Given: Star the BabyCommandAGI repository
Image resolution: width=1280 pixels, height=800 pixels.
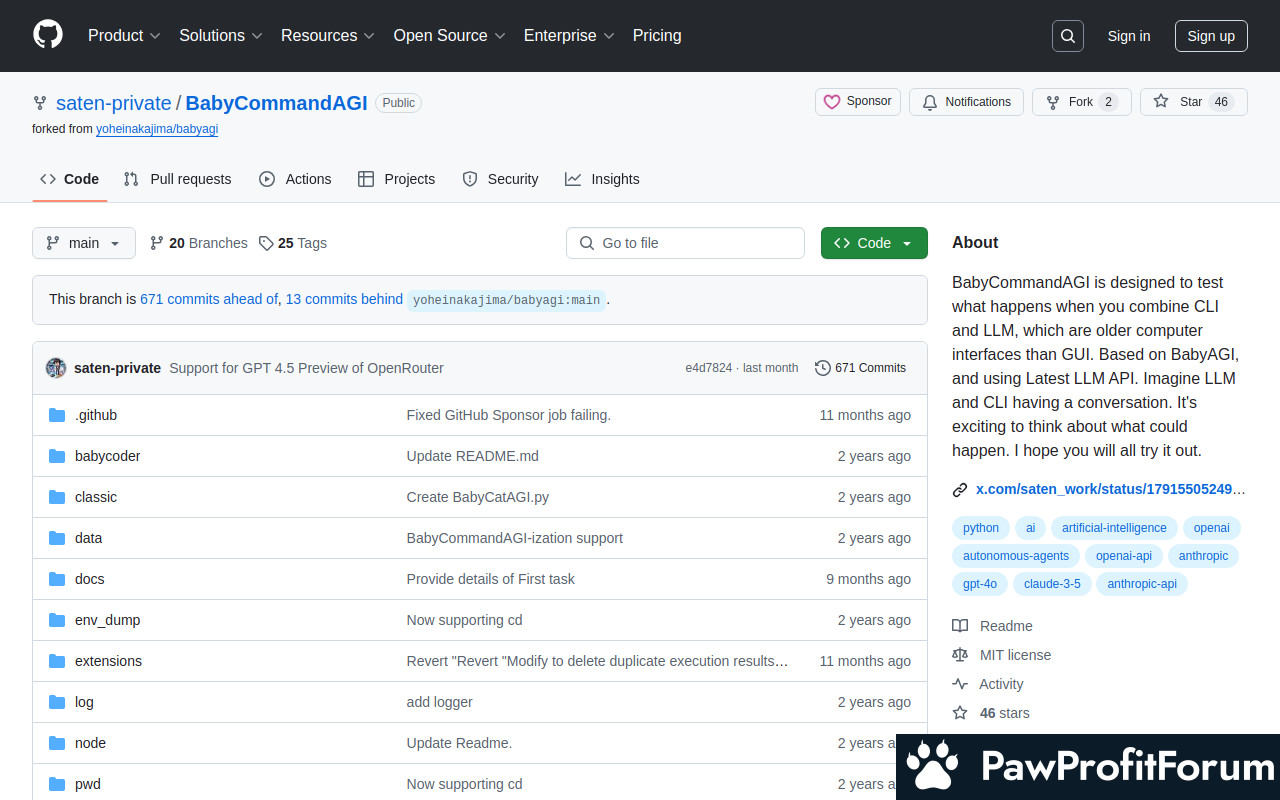Looking at the screenshot, I should tap(1178, 102).
